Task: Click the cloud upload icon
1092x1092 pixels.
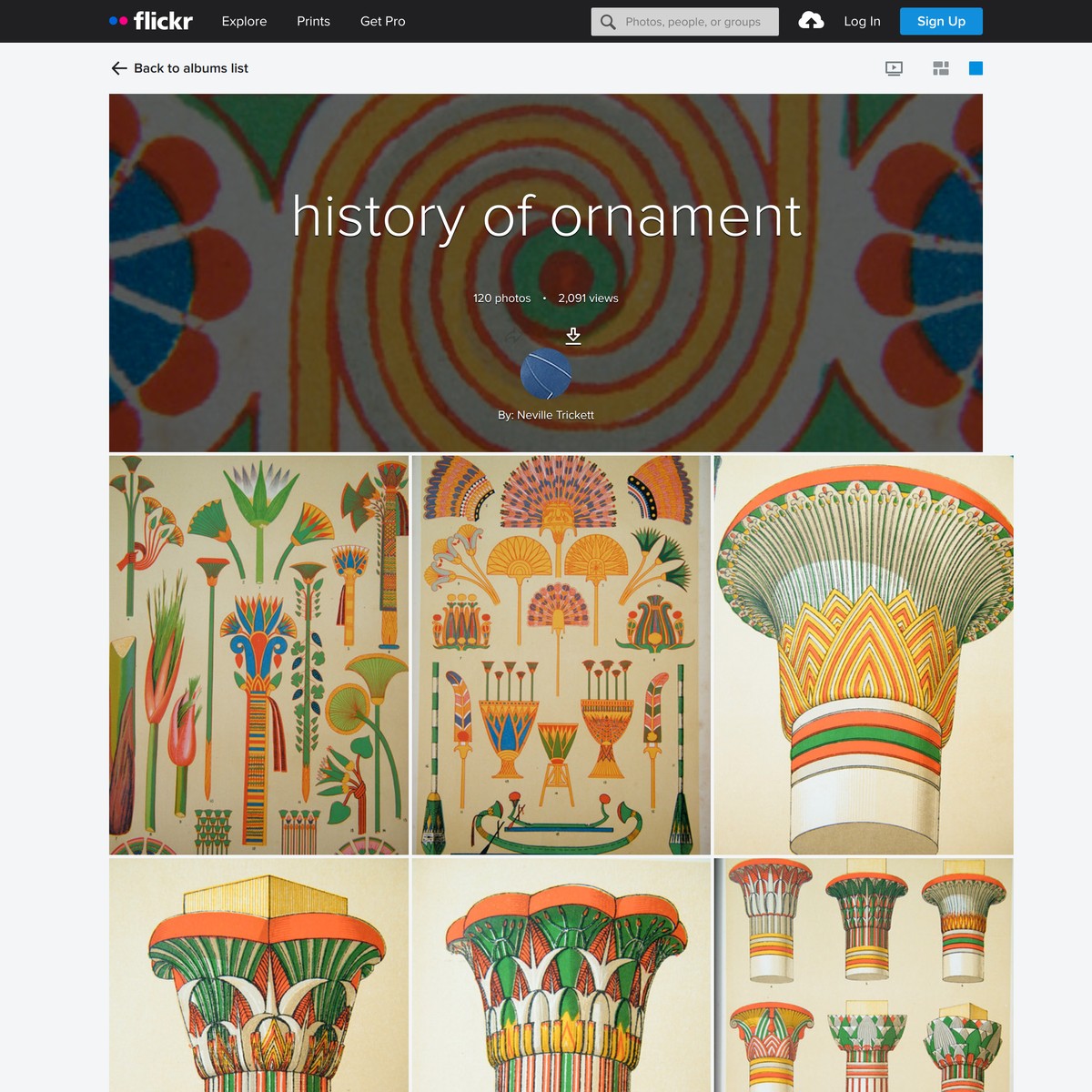Action: click(811, 21)
